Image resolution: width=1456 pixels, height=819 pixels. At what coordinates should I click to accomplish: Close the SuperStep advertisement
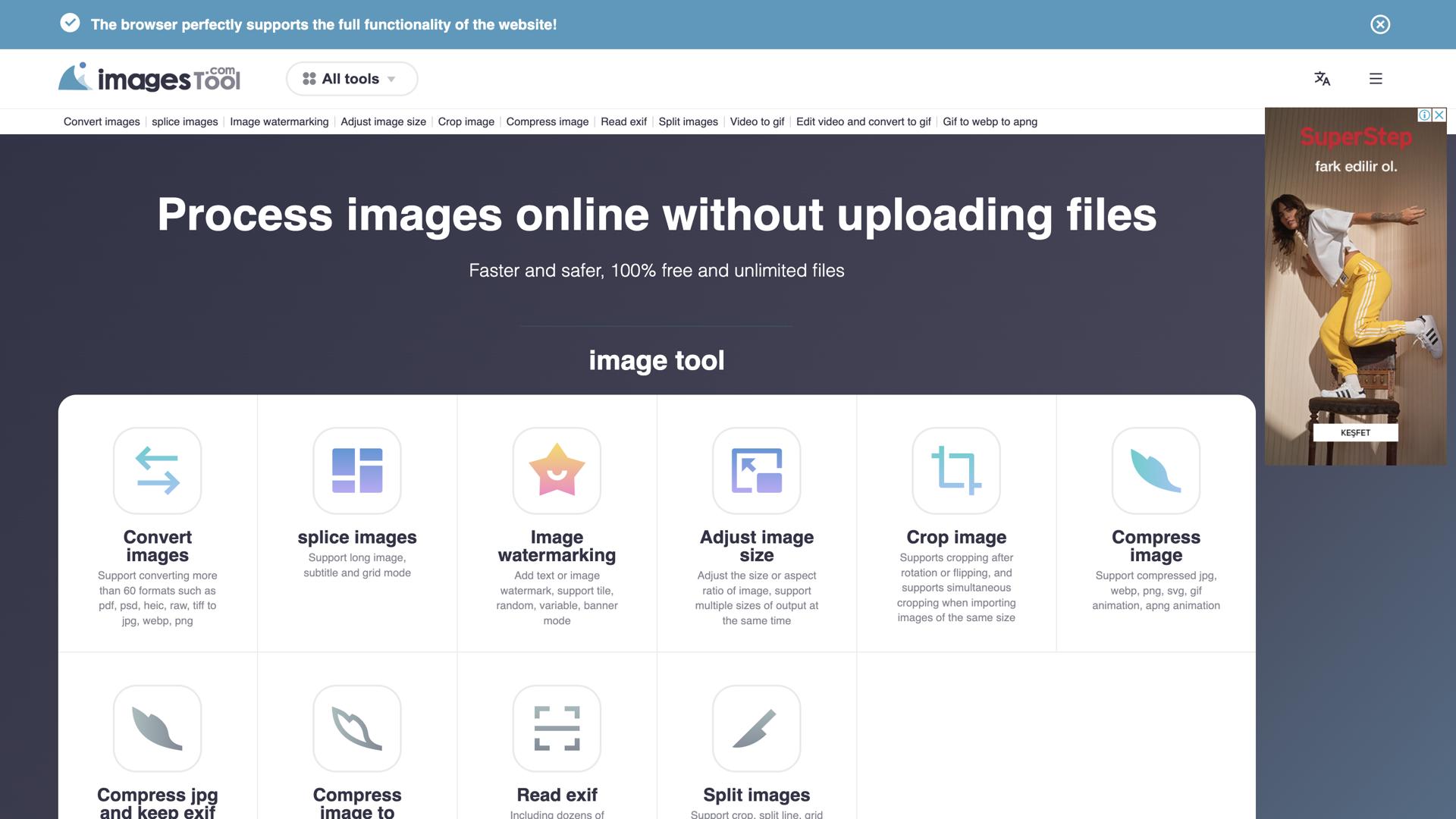tap(1439, 115)
